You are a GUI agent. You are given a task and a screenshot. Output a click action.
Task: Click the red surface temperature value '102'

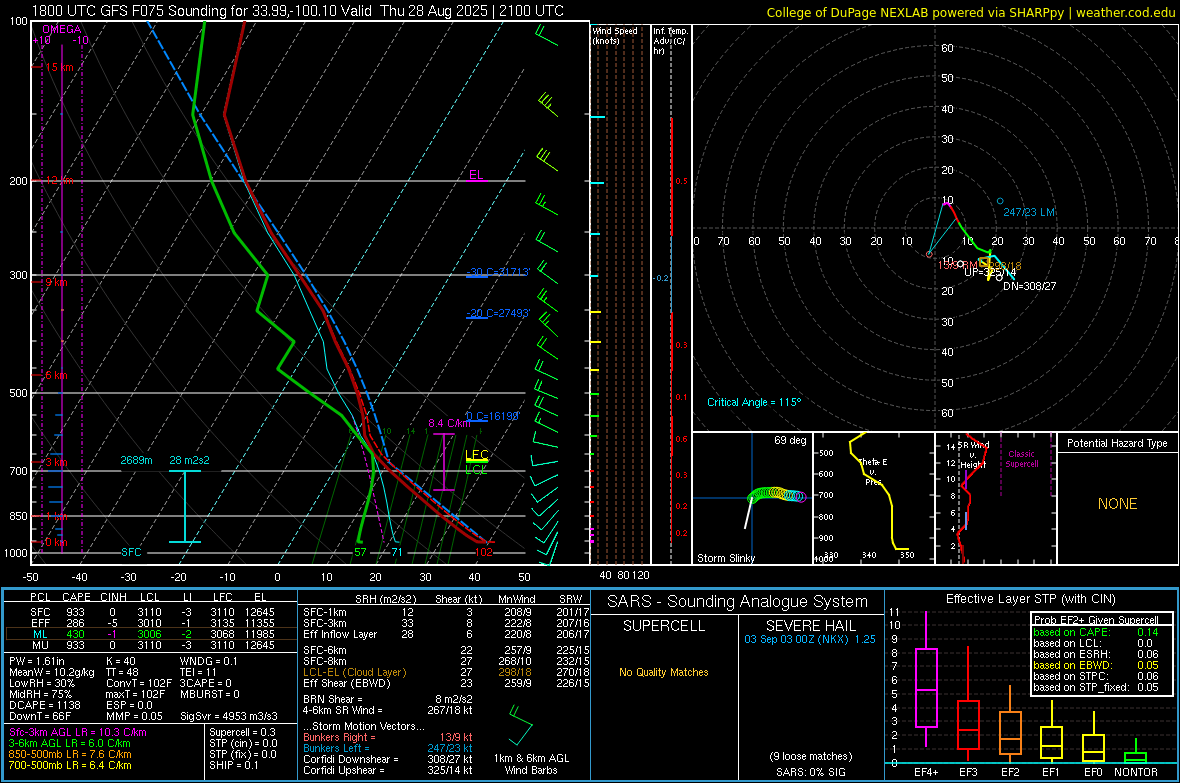(x=484, y=552)
